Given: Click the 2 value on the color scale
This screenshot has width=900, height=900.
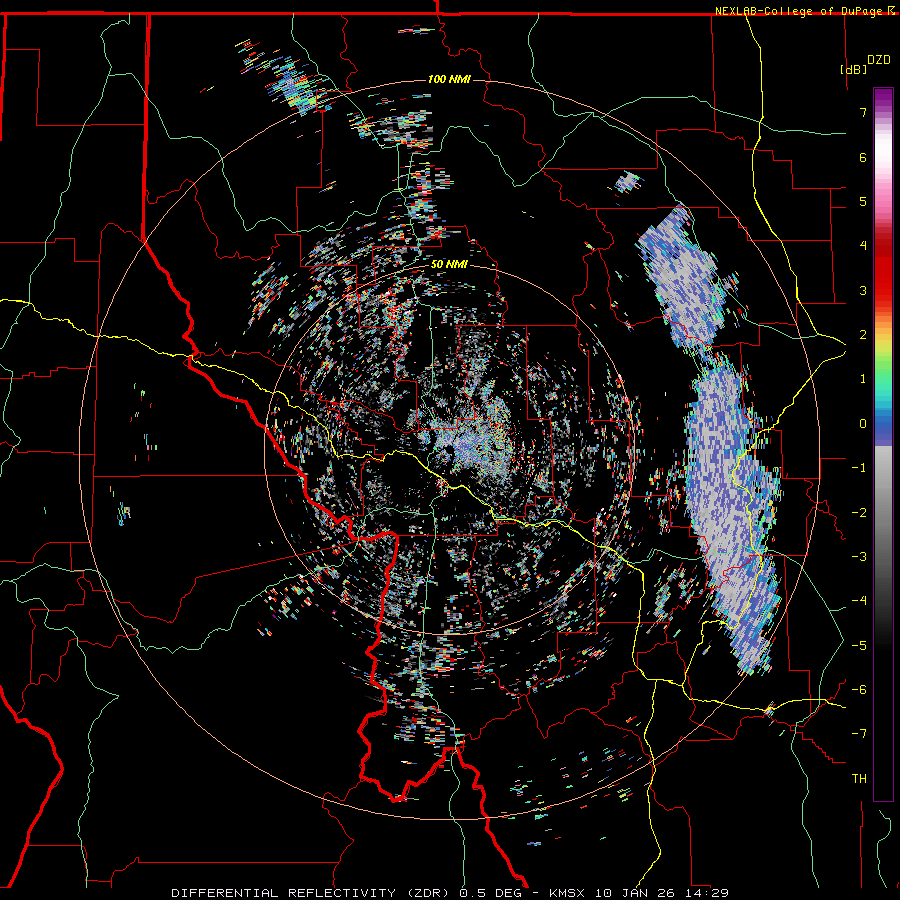Looking at the screenshot, I should [863, 335].
